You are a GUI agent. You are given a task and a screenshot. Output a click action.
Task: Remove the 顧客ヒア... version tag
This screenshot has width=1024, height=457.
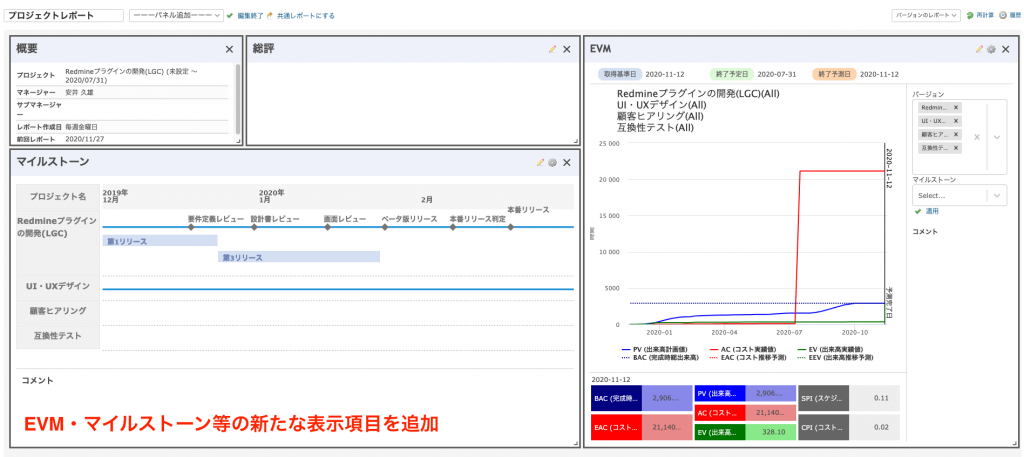[956, 134]
